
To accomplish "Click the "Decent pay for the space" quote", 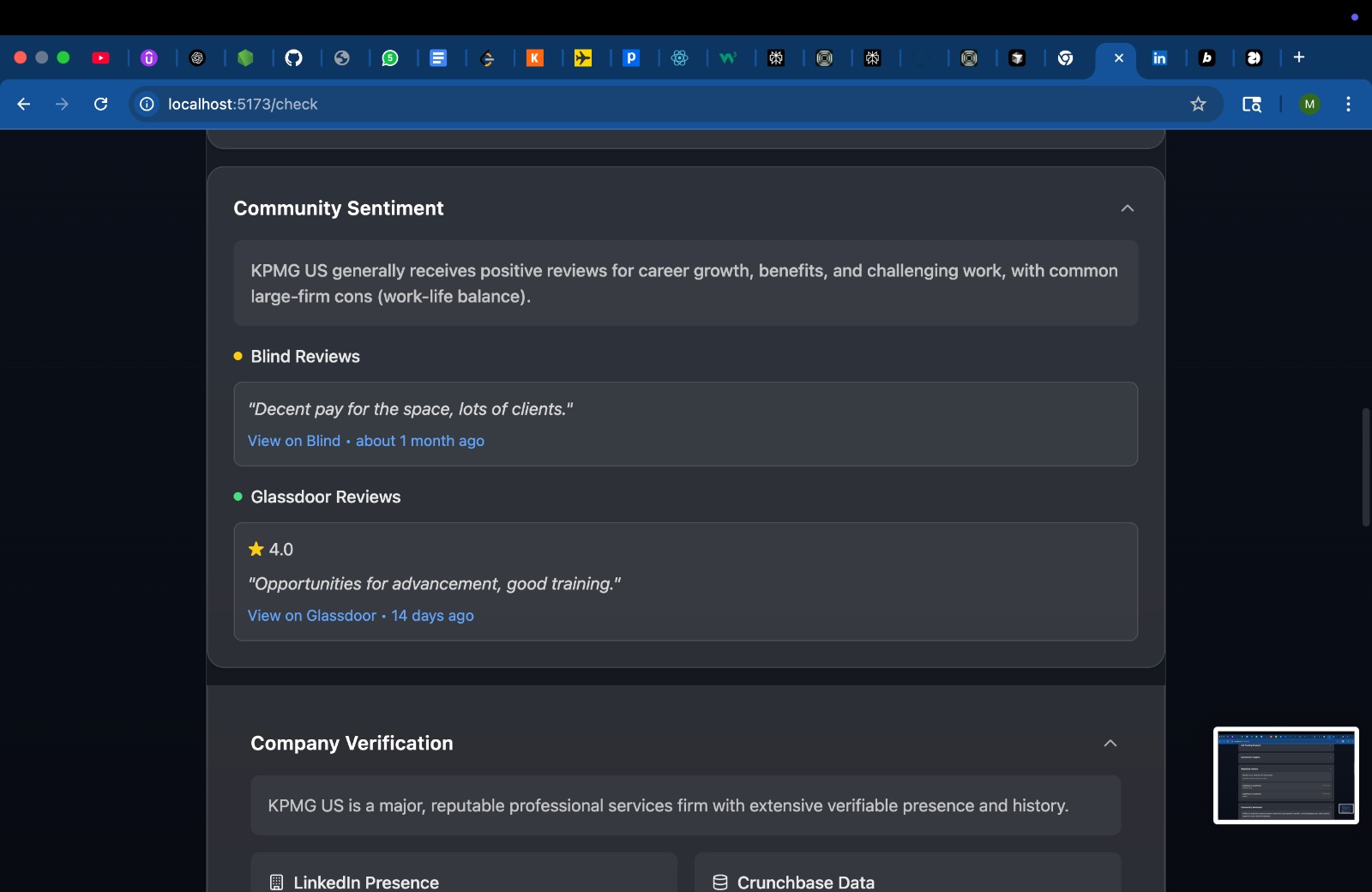I will coord(411,409).
